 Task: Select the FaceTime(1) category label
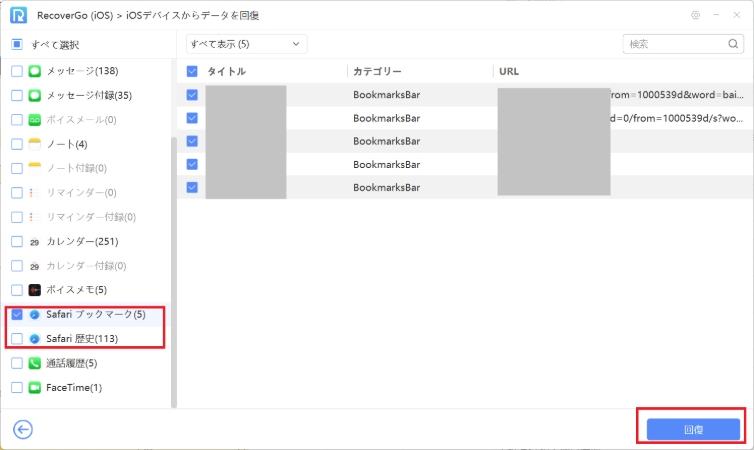74,388
